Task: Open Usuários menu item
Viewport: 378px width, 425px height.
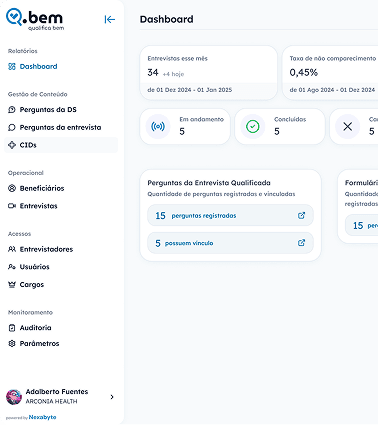Action: point(61,267)
